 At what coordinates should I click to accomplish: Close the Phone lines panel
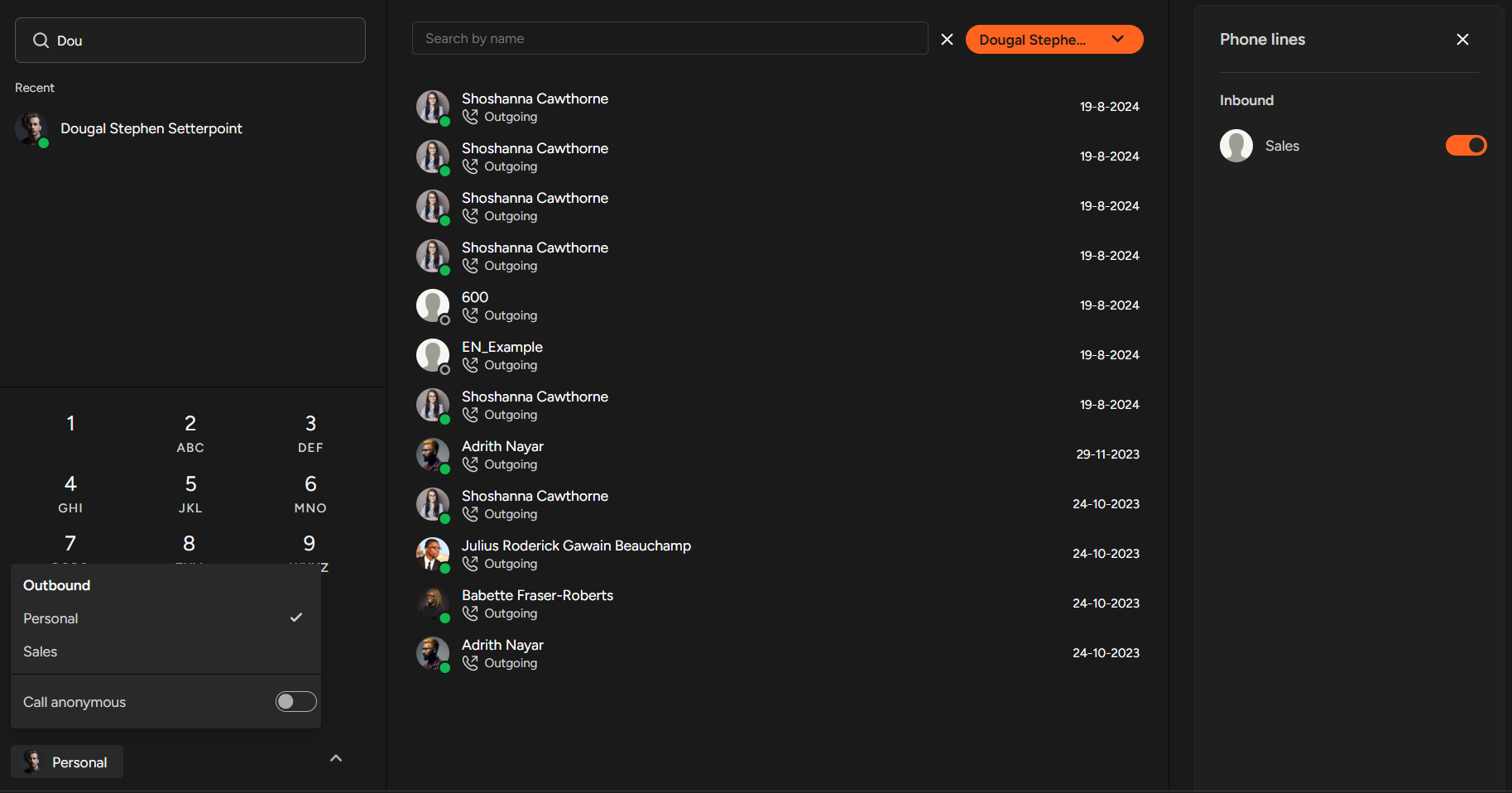click(x=1462, y=39)
